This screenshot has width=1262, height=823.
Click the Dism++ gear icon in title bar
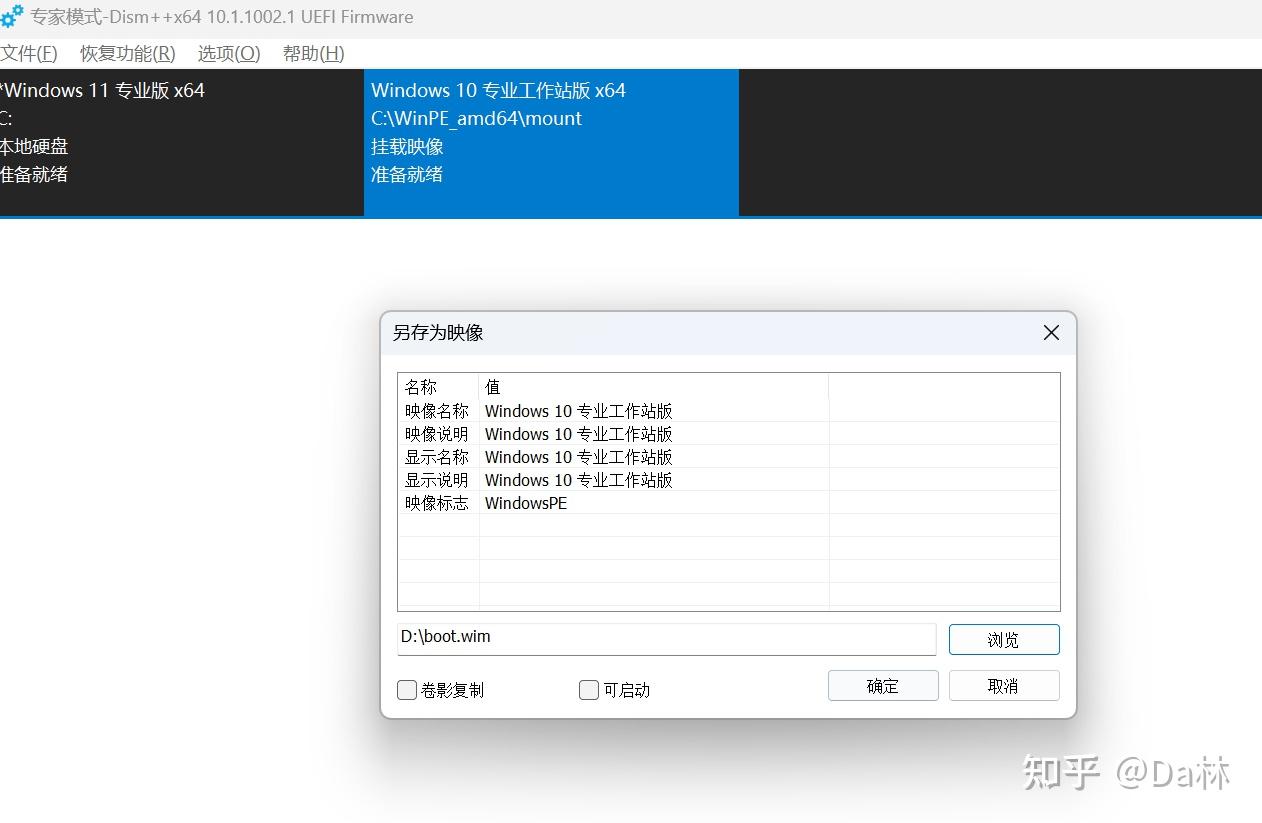tap(12, 17)
